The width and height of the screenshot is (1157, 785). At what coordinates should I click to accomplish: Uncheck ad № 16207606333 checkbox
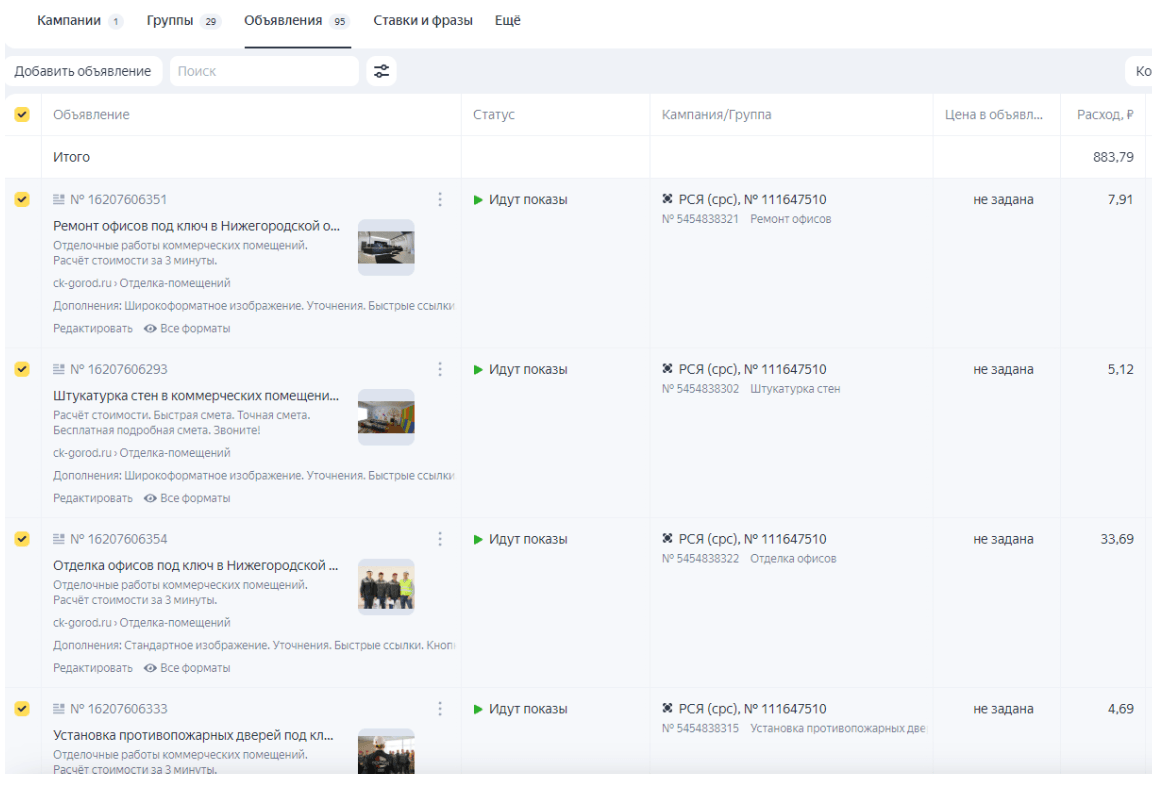tap(22, 708)
